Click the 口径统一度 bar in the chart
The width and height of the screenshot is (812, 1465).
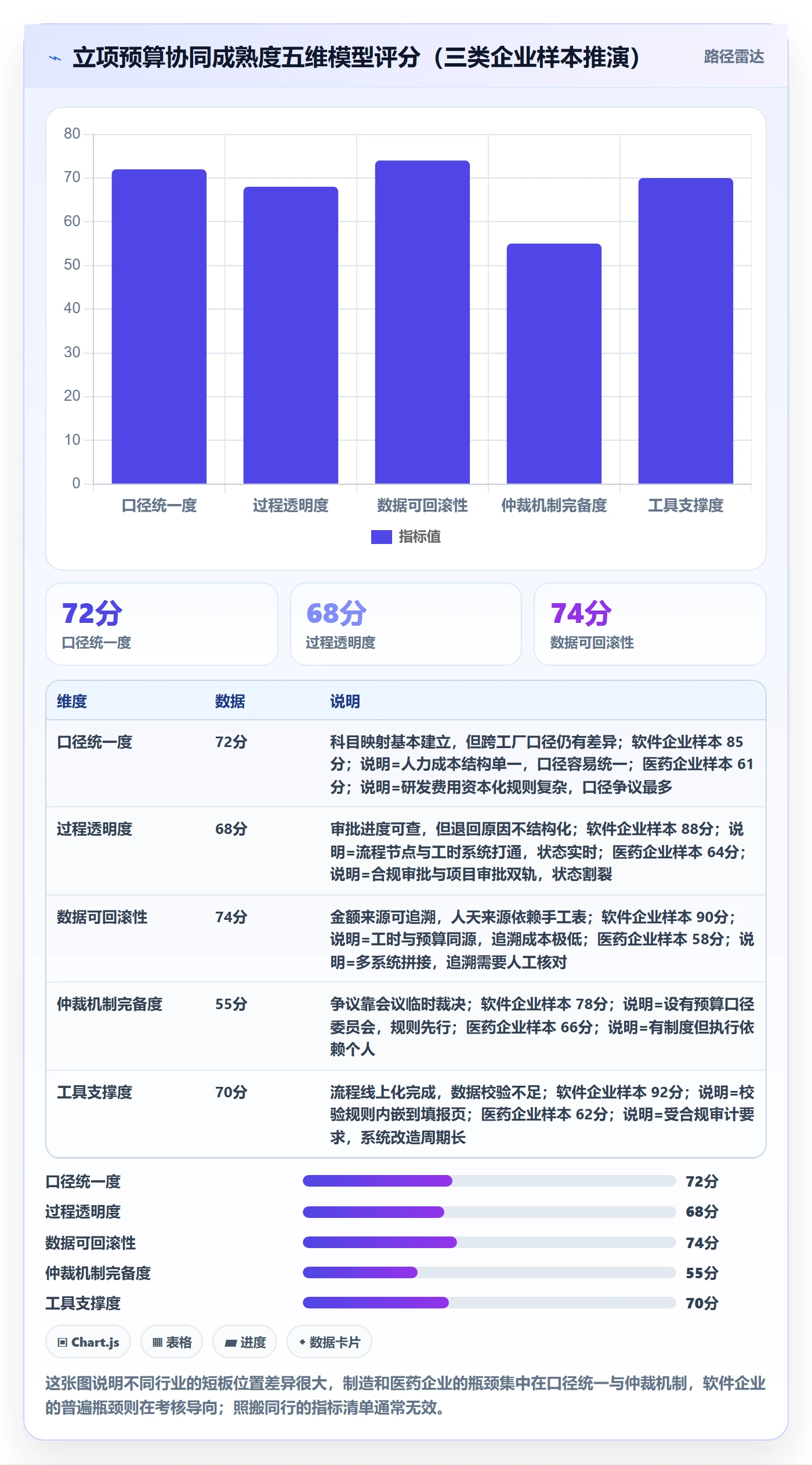[x=159, y=327]
